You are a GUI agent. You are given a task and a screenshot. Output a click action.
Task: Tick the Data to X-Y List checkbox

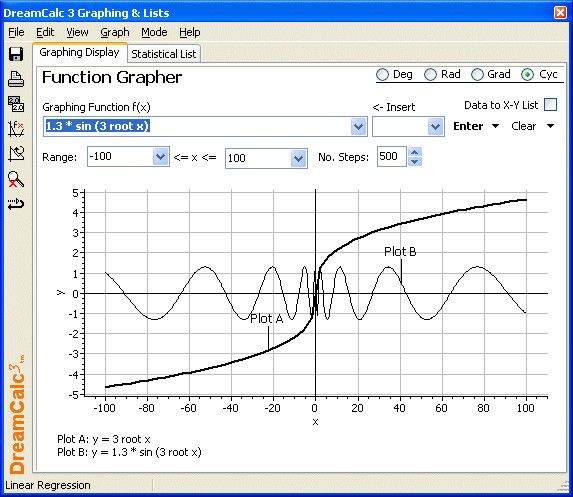[550, 105]
